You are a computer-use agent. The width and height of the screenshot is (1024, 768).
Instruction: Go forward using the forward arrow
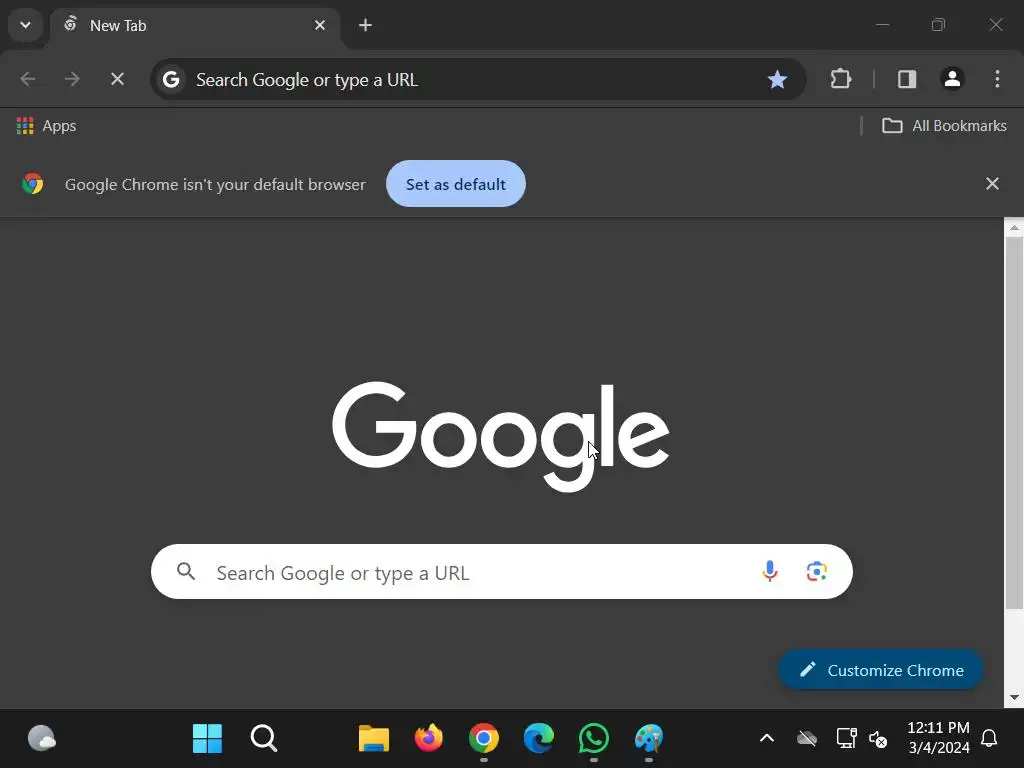pyautogui.click(x=72, y=80)
